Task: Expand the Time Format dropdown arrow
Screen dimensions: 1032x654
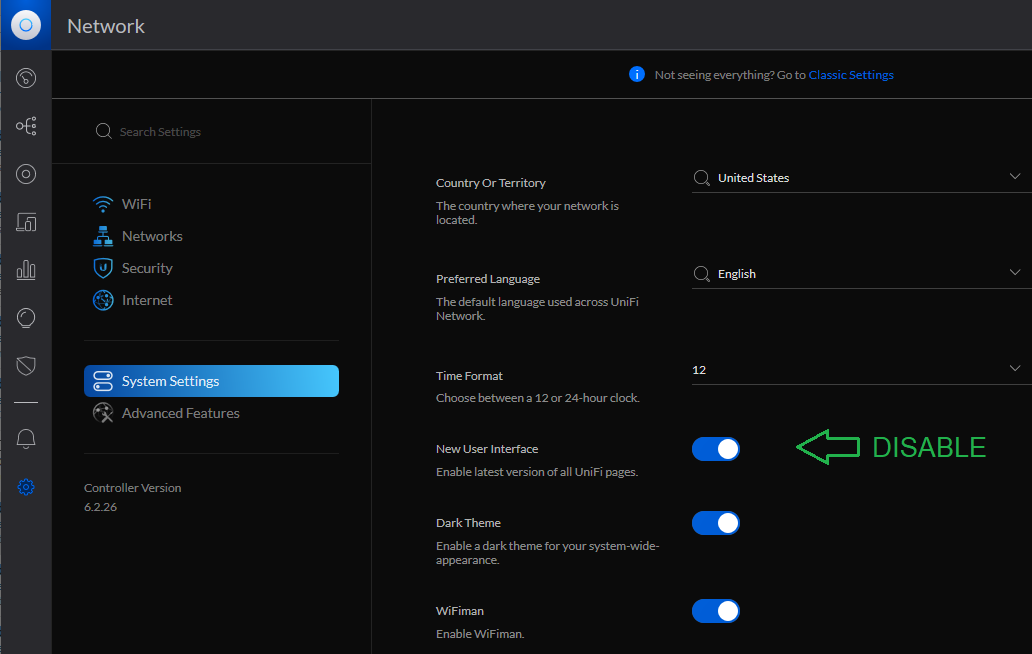Action: 1015,368
